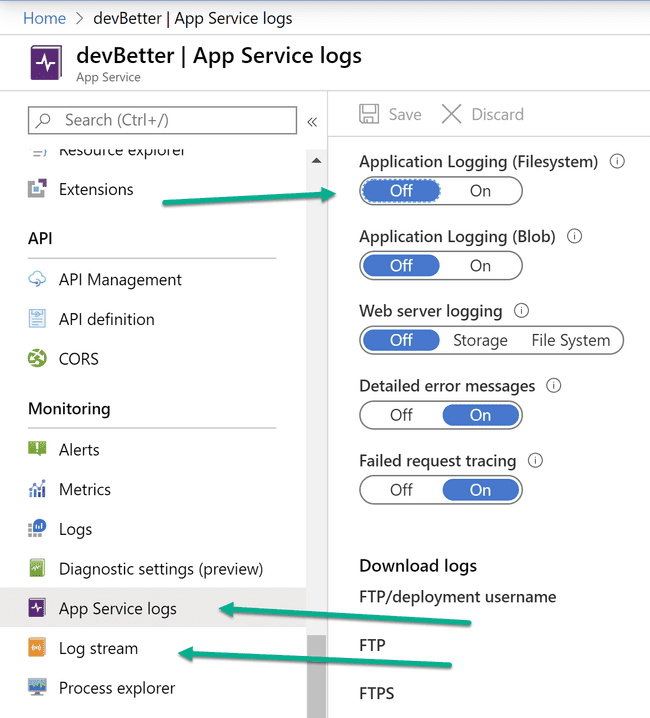Viewport: 650px width, 718px height.
Task: Set Web server logging to File System
Action: pos(571,340)
